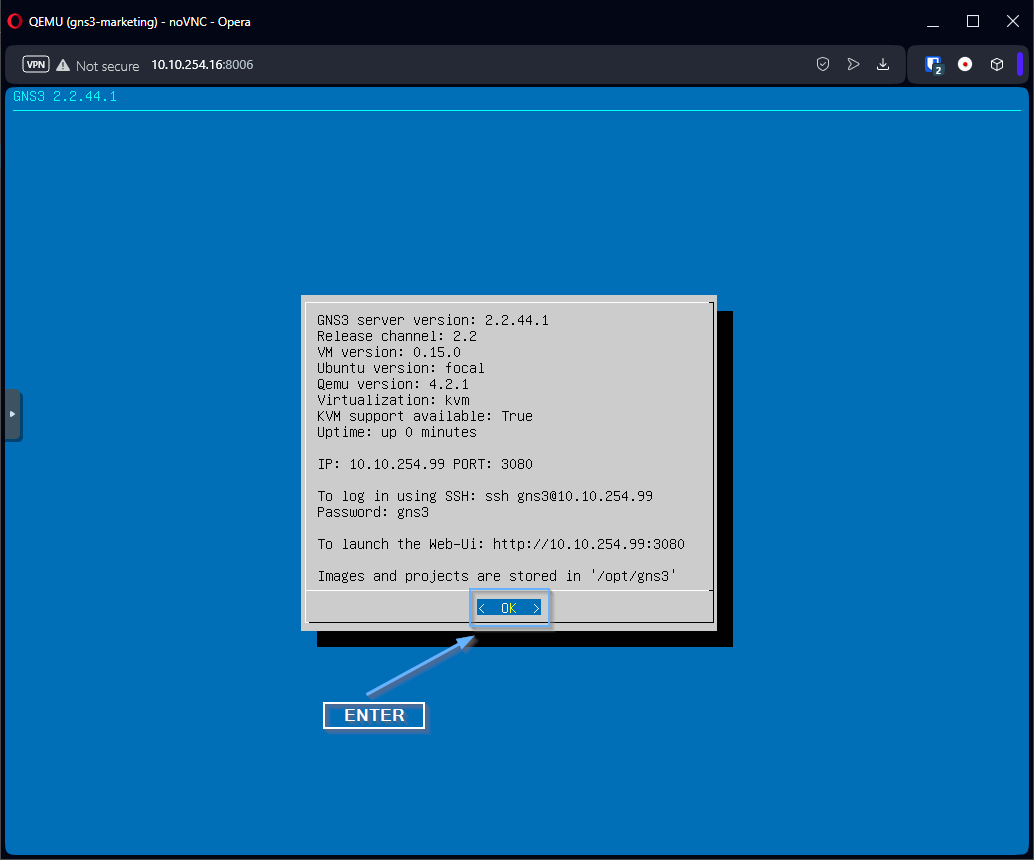Open the extensions cube icon

997,64
